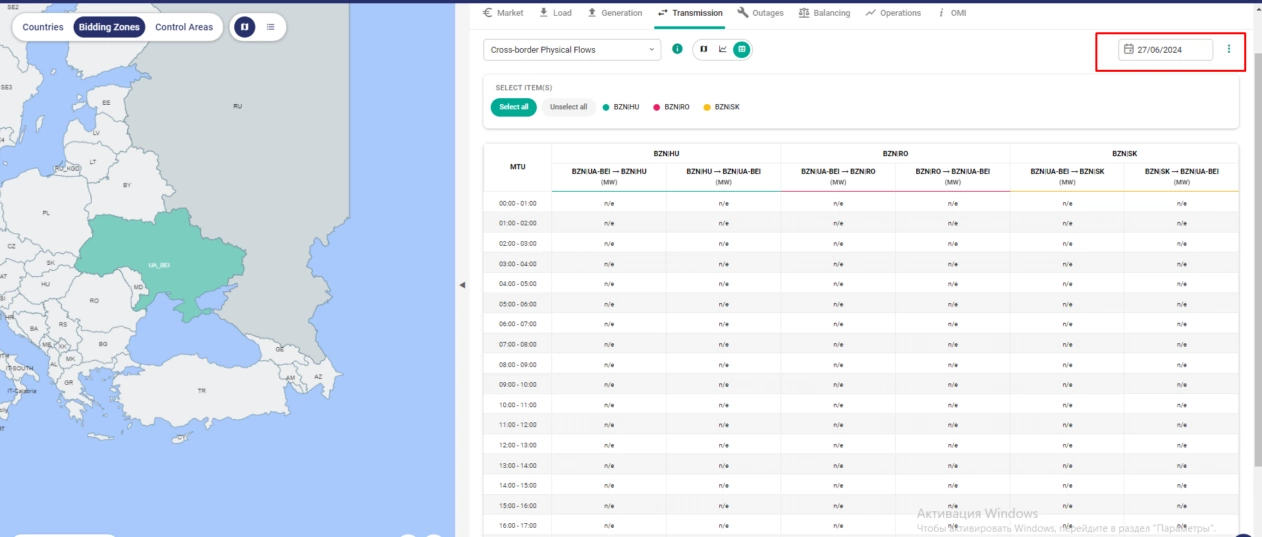Screen dimensions: 1262x537
Task: Expand the Cross-border Physical Flows dropdown
Action: [572, 49]
